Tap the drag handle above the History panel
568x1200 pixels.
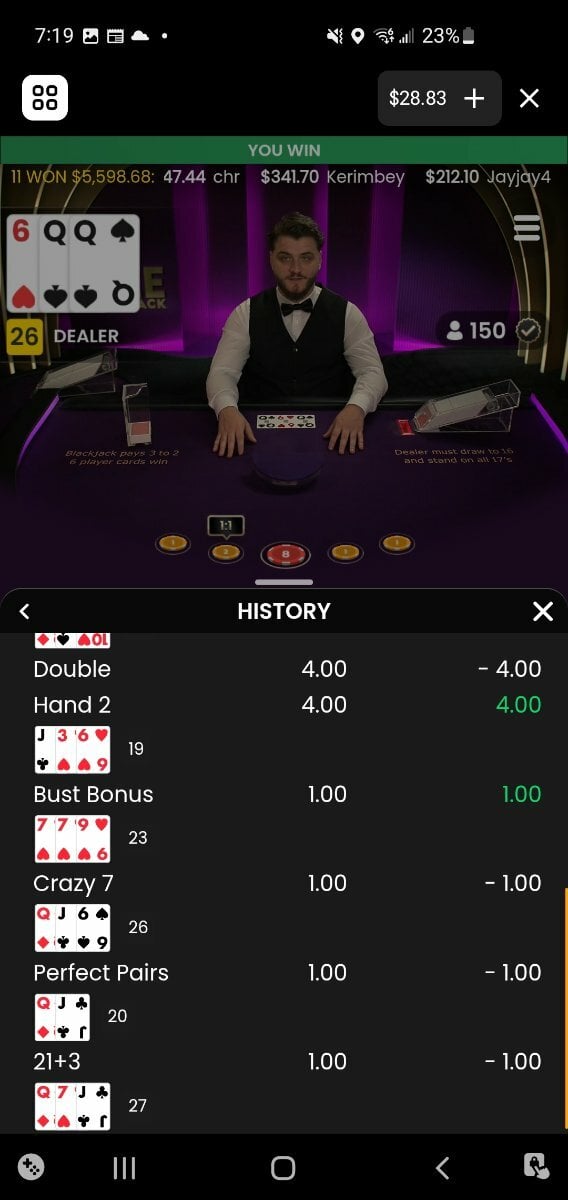point(284,582)
